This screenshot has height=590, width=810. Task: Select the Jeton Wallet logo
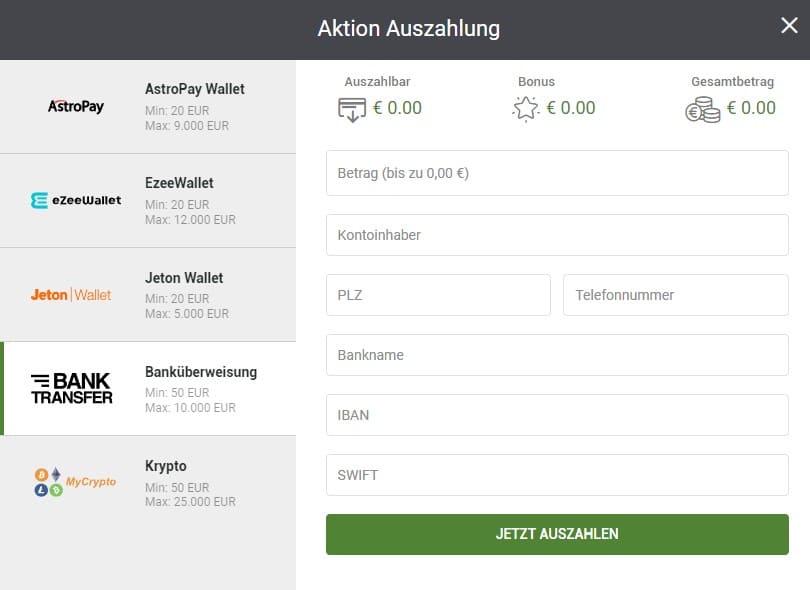click(70, 294)
